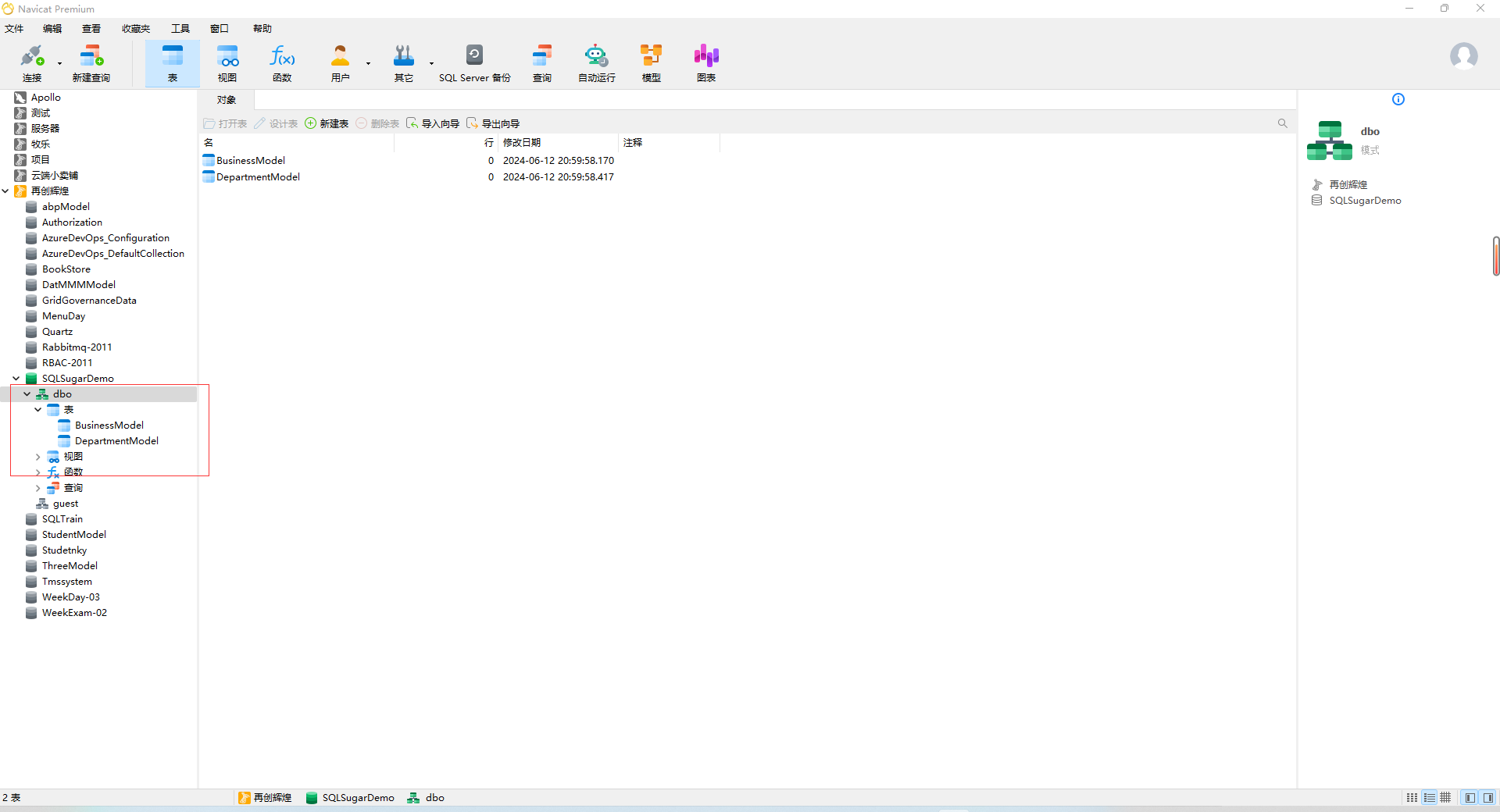Viewport: 1500px width, 812px height.
Task: Click the 查询 (Query) toolbar icon
Action: click(542, 62)
